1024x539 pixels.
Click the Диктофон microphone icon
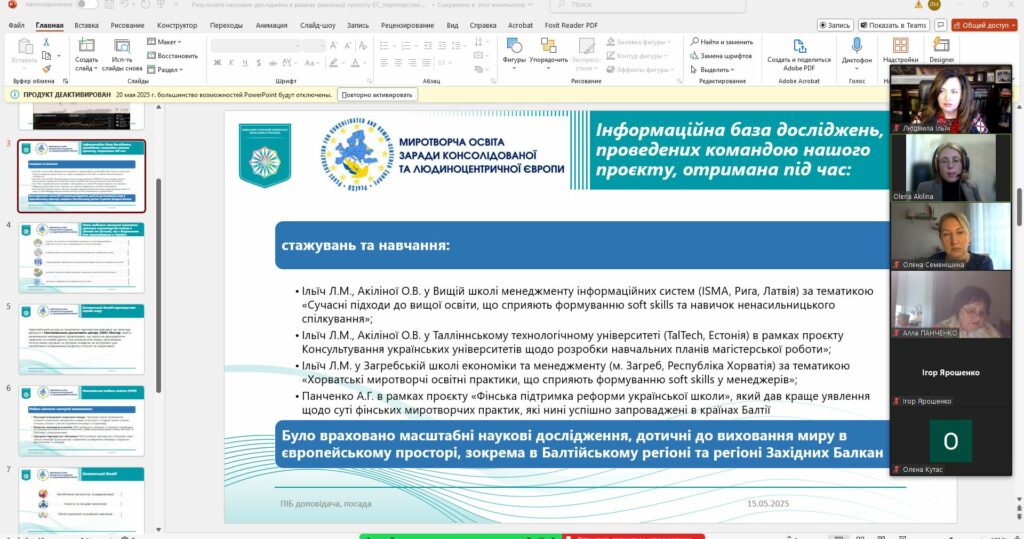(857, 45)
